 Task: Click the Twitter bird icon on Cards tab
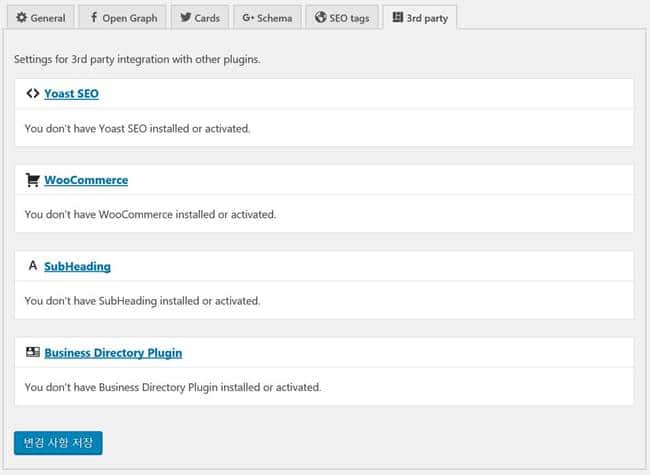186,18
